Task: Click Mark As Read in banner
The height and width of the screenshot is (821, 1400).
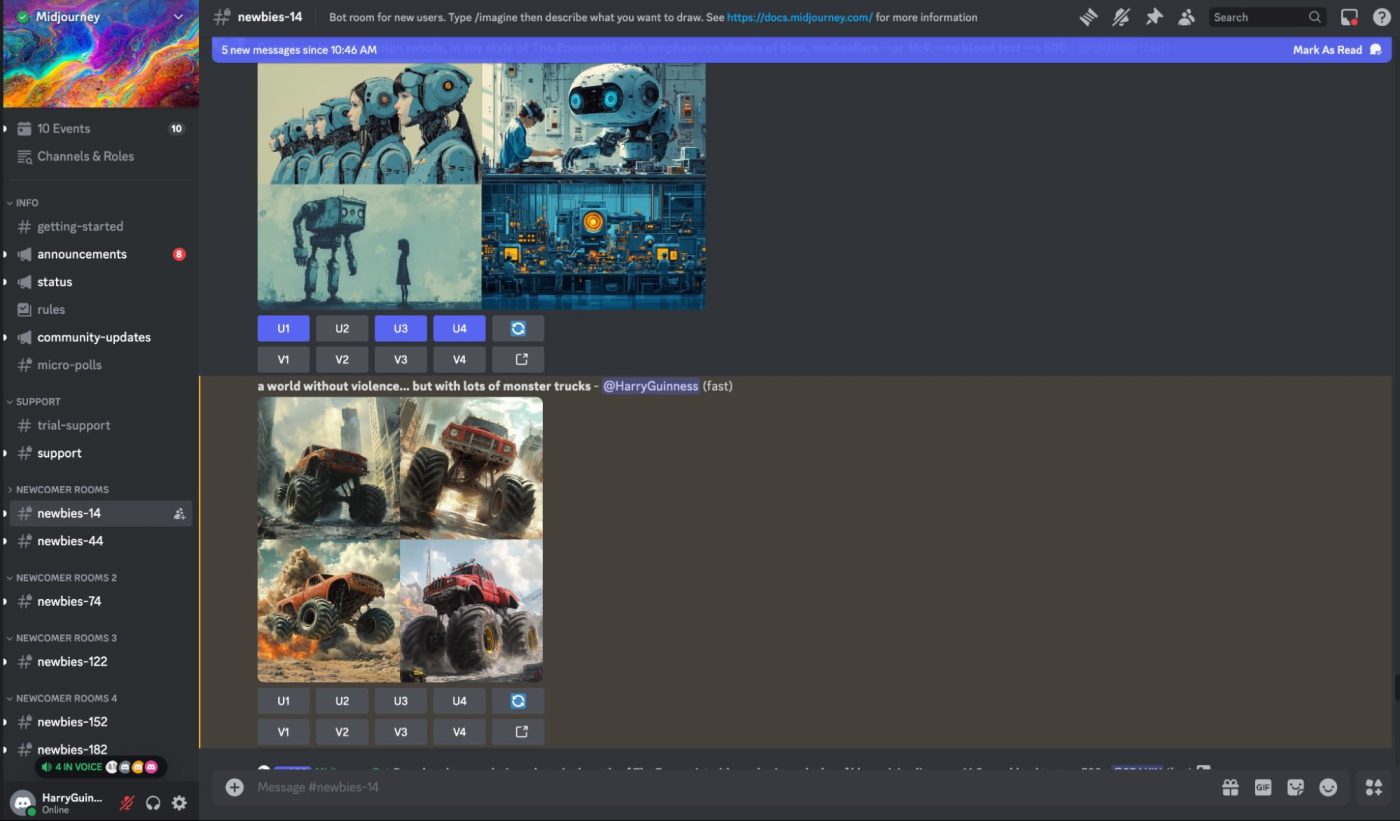Action: [x=1326, y=50]
